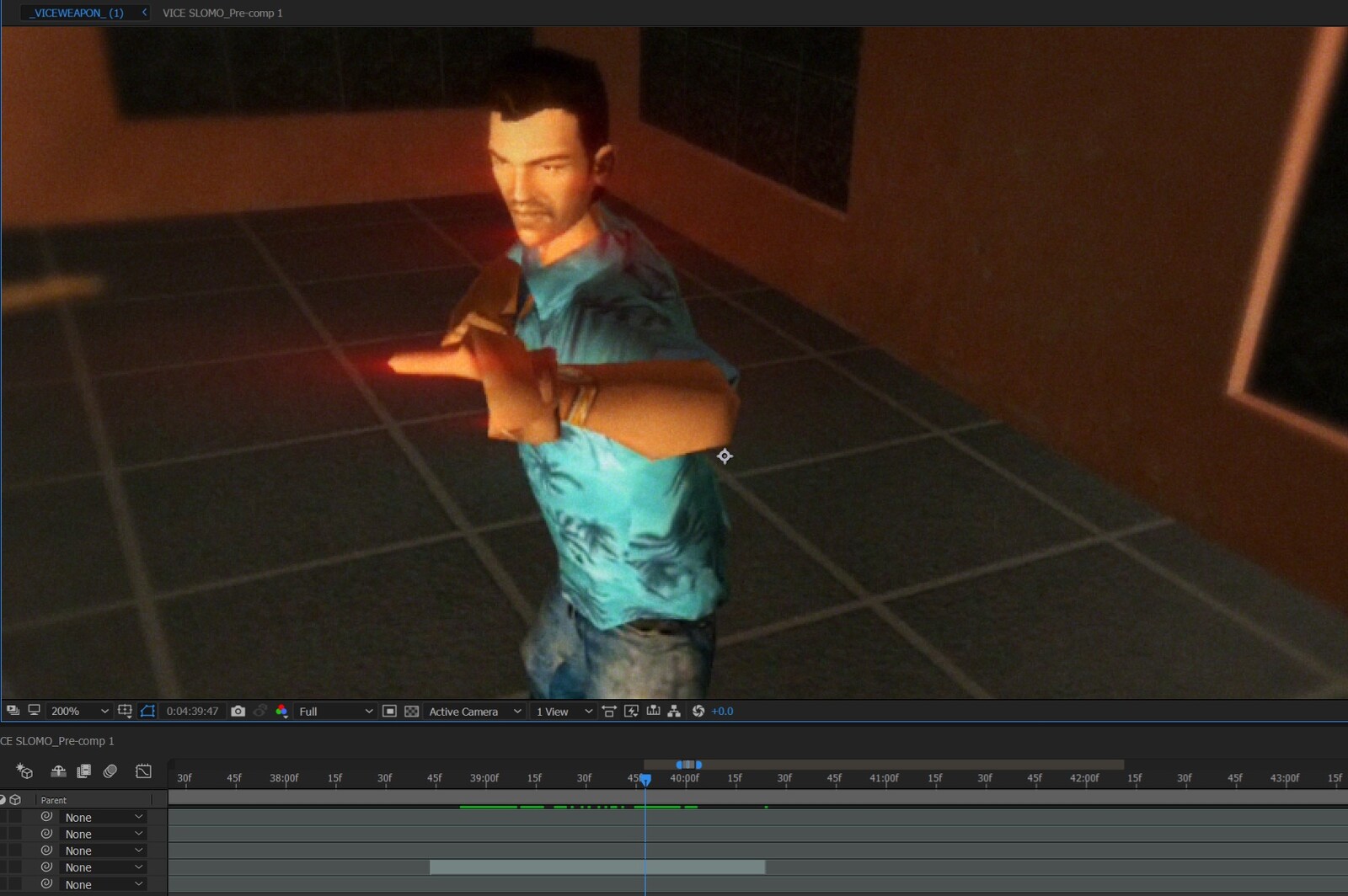Open the Active Camera view dropdown
Viewport: 1348px width, 896px height.
pos(474,711)
